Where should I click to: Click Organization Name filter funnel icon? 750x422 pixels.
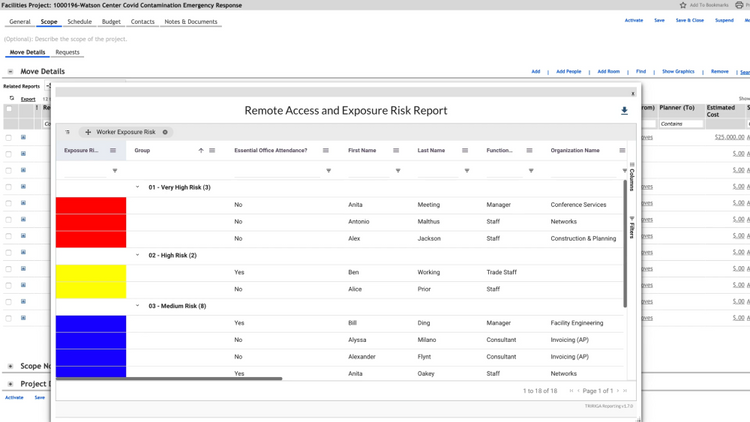pyautogui.click(x=624, y=170)
